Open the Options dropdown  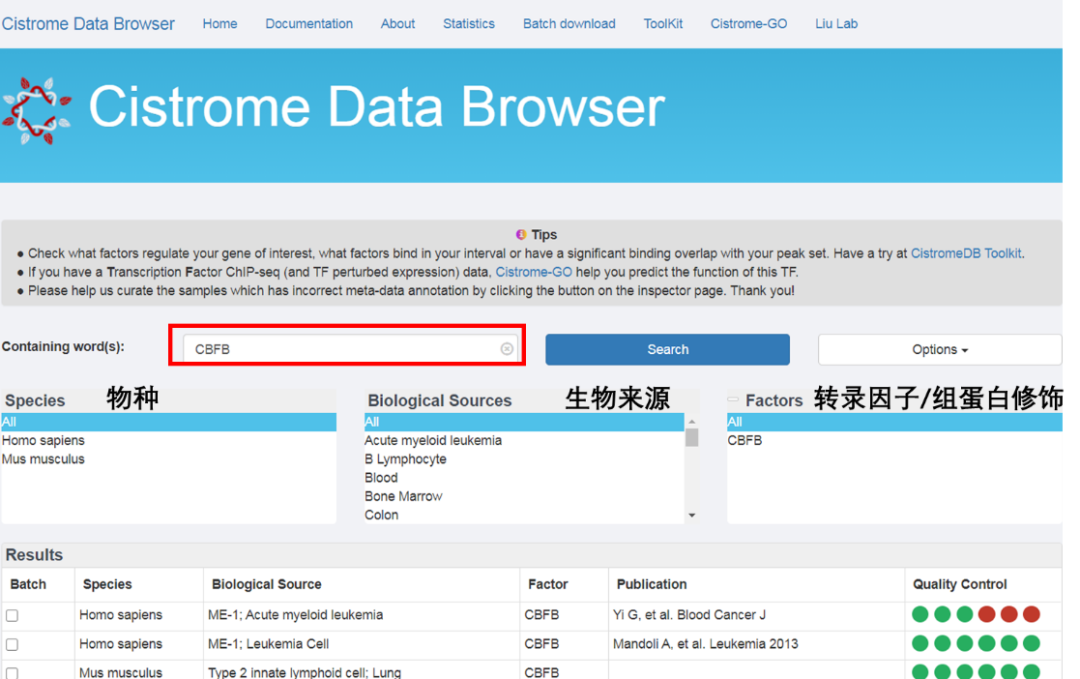point(939,349)
